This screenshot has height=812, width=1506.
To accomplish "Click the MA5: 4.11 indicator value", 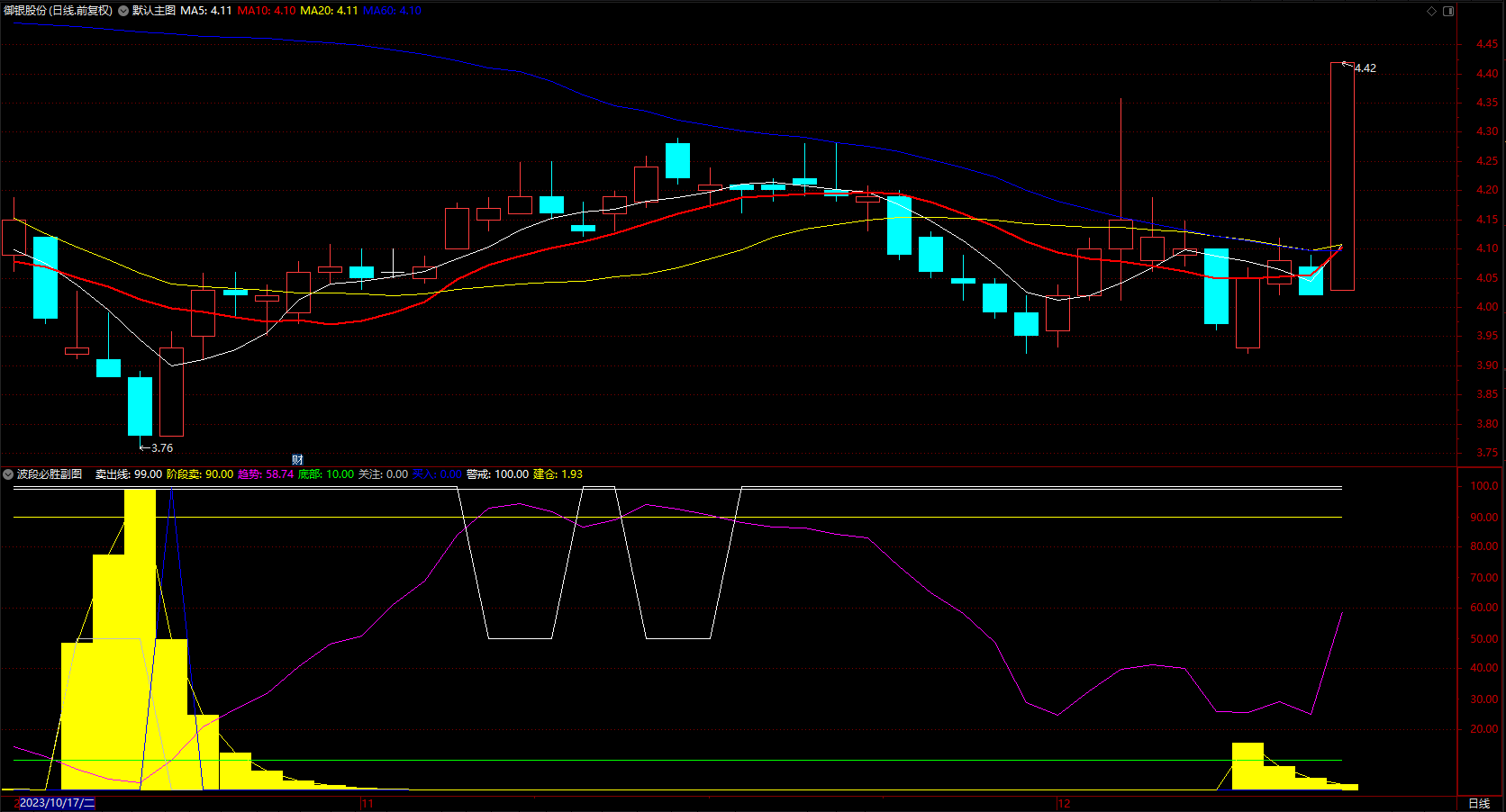I will point(206,11).
